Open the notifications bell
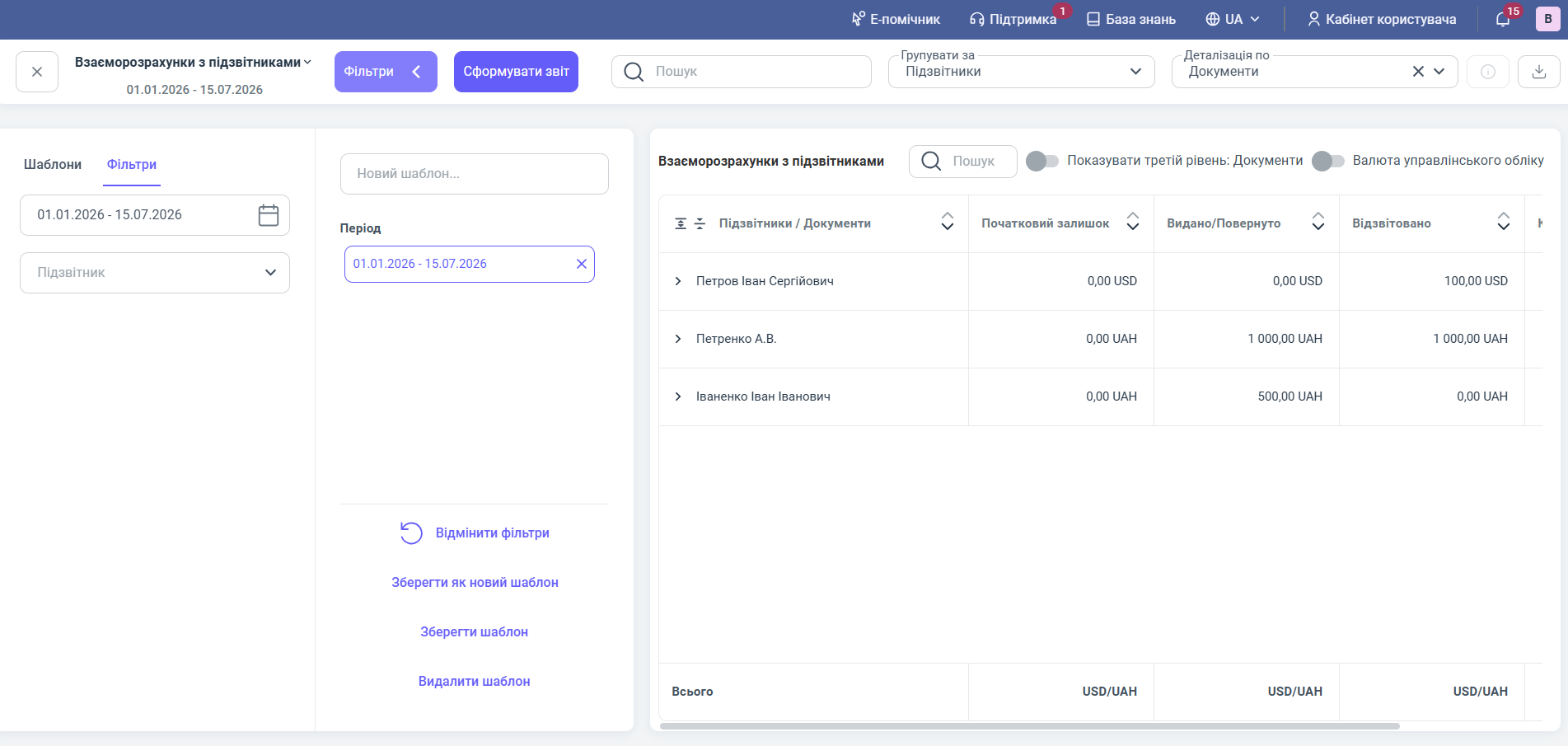1568x746 pixels. pyautogui.click(x=1503, y=19)
